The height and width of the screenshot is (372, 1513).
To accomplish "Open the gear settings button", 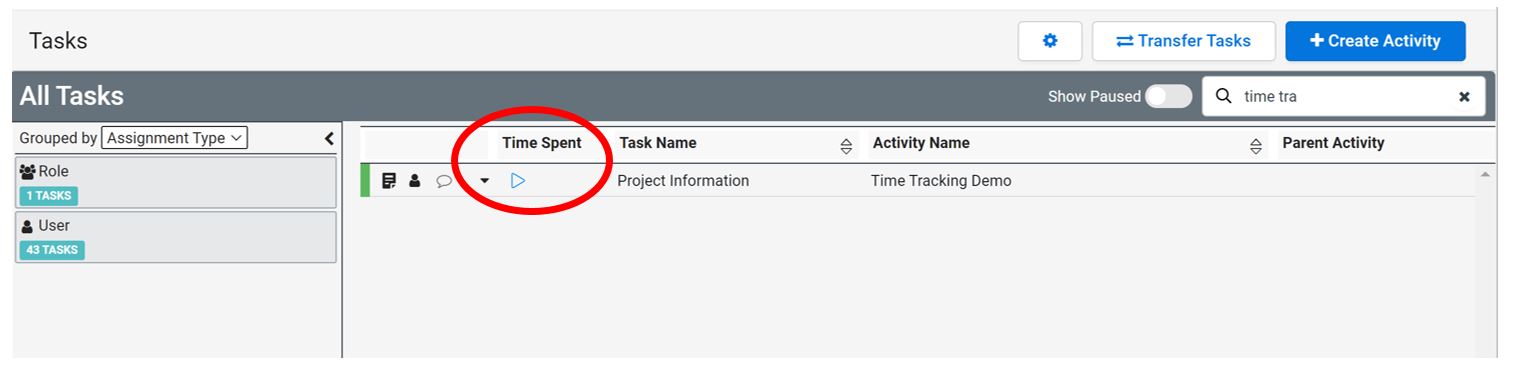I will coord(1050,41).
